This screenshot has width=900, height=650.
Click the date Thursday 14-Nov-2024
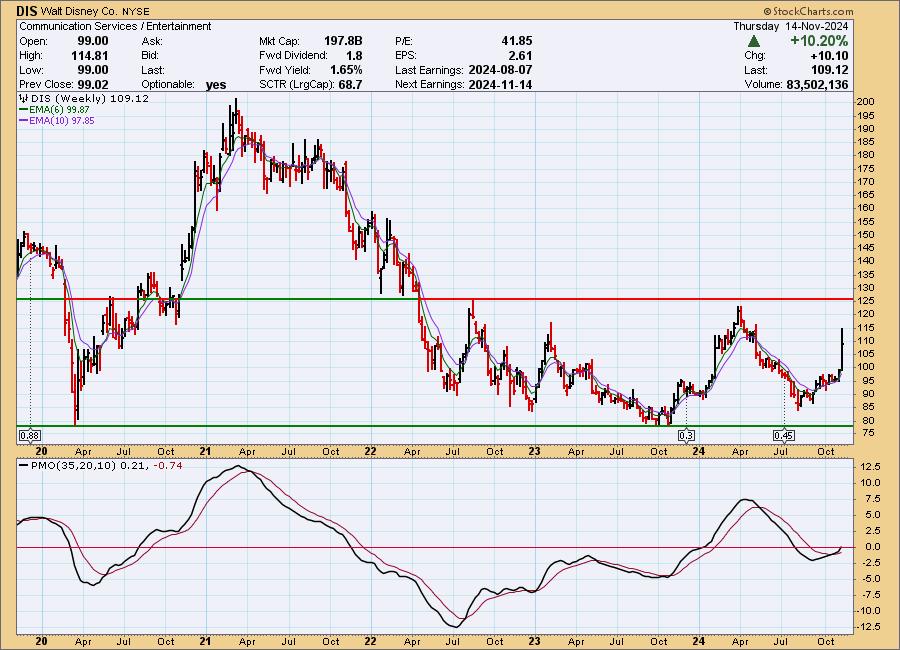click(790, 26)
